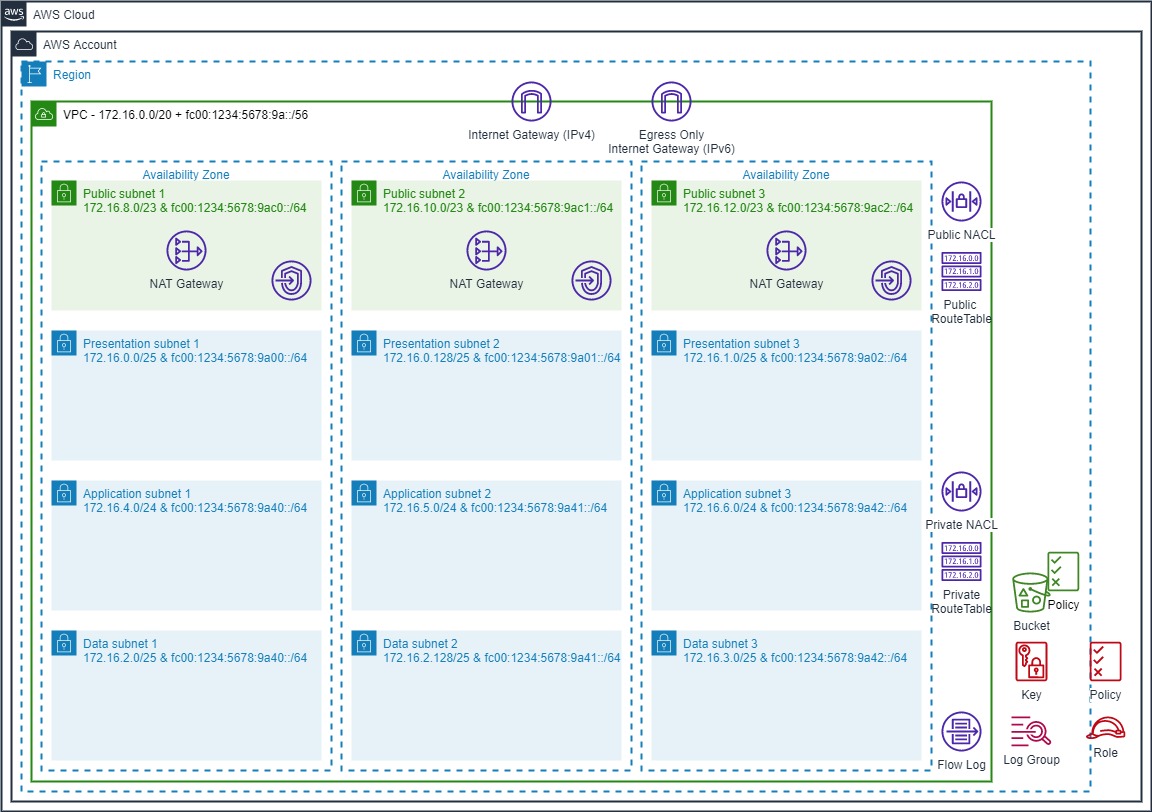Select the Private RouteTable icon

[x=961, y=561]
